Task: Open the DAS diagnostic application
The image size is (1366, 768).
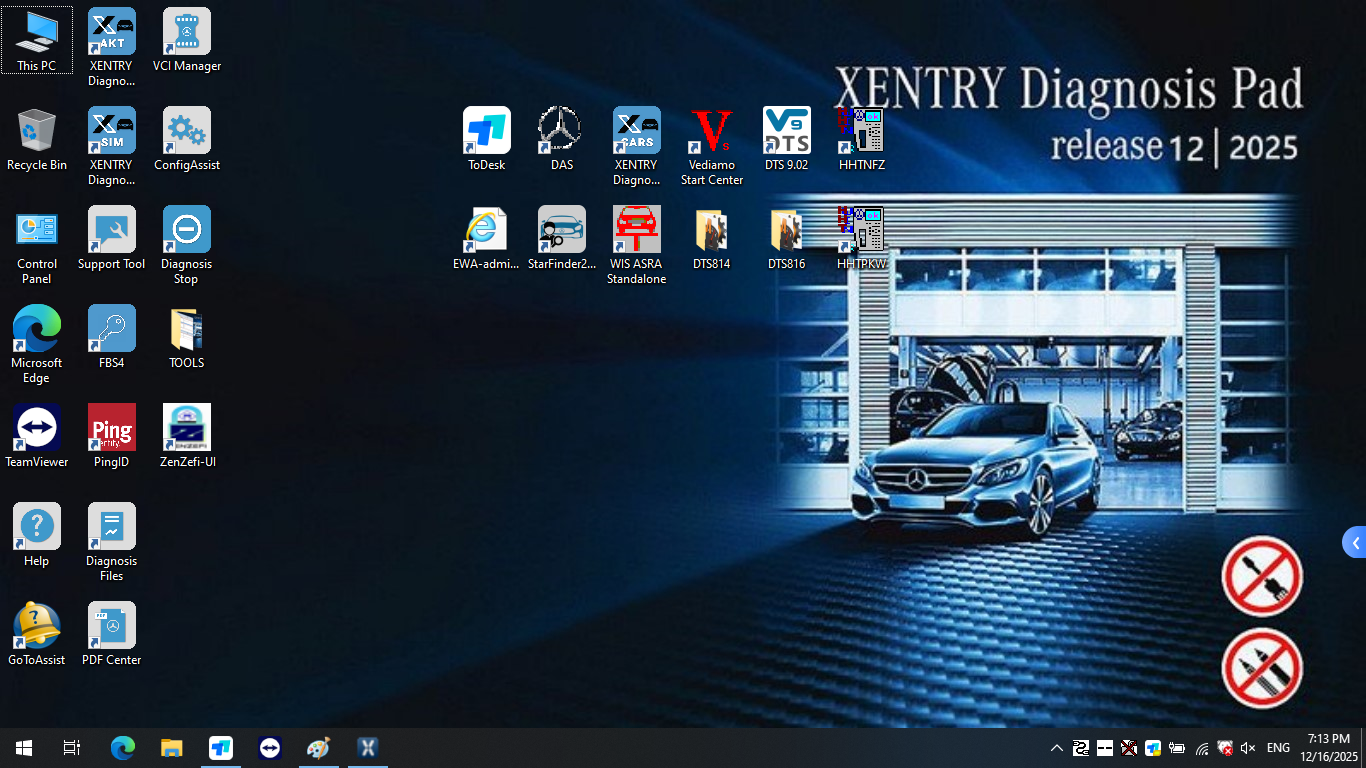Action: coord(561,130)
